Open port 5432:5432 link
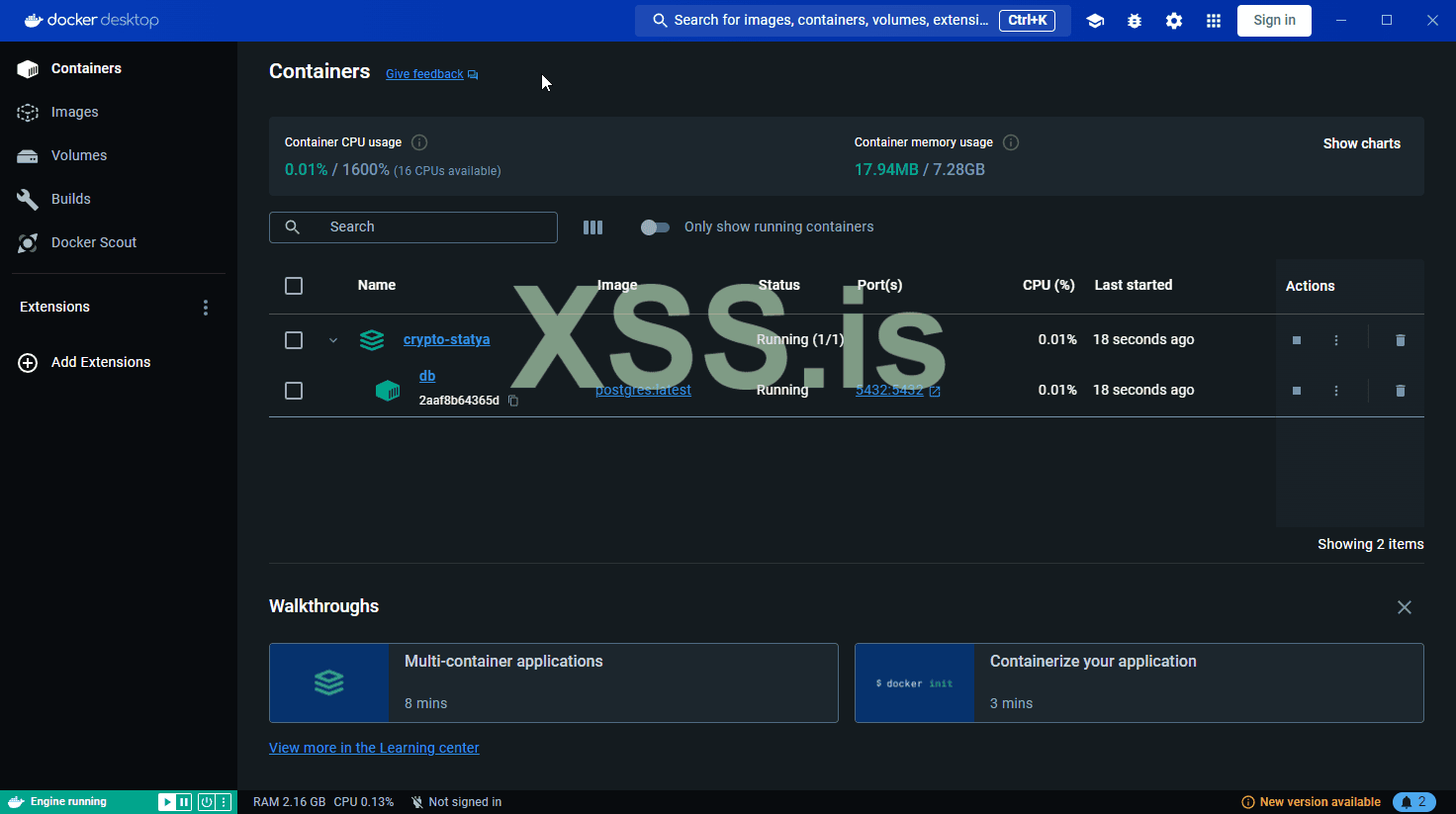The width and height of the screenshot is (1456, 814). point(898,390)
